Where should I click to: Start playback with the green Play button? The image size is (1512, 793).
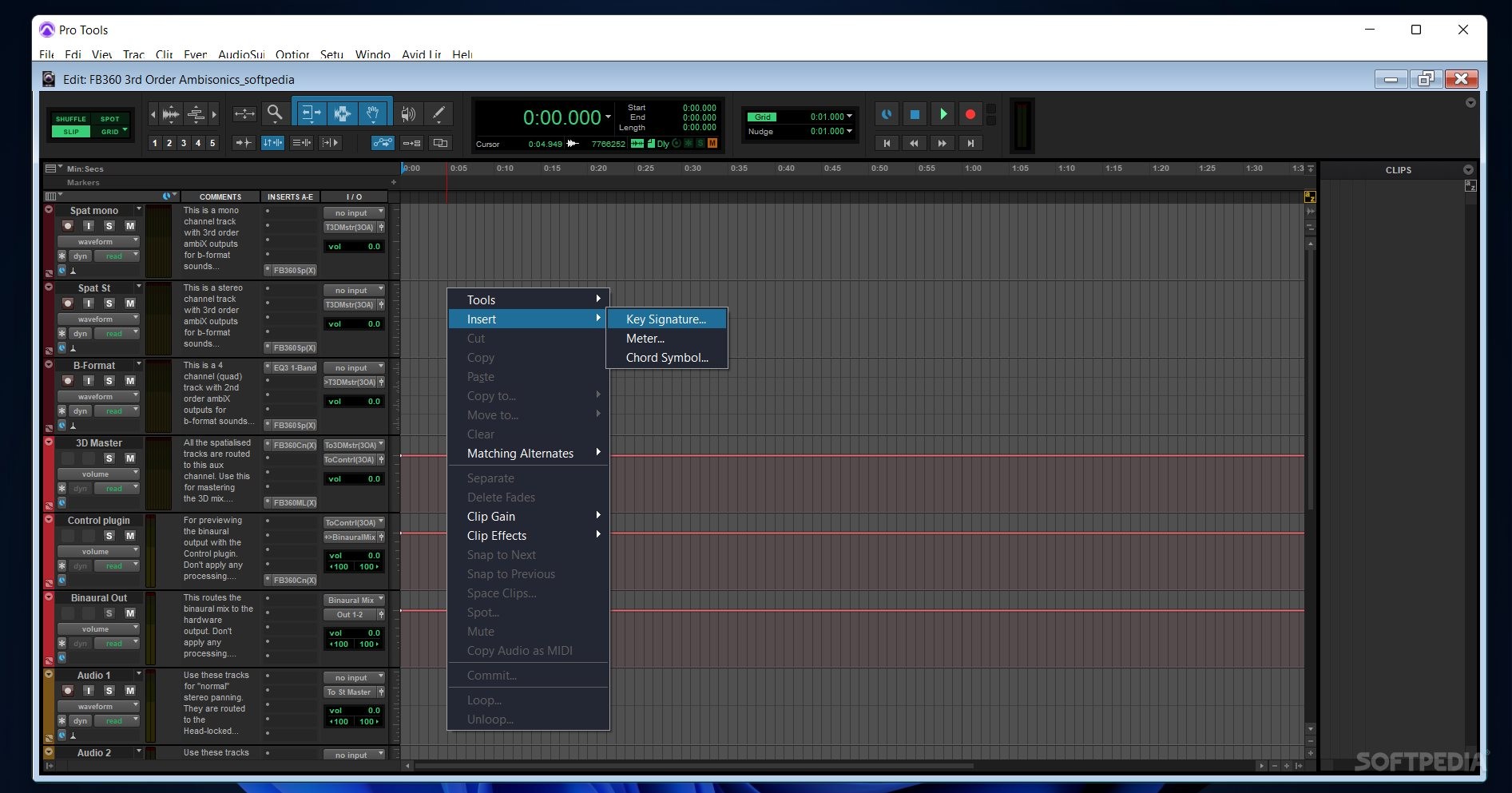point(943,114)
